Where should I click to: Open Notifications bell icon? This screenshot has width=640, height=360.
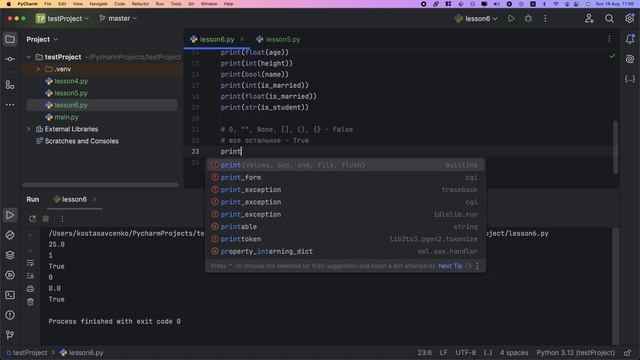(630, 39)
